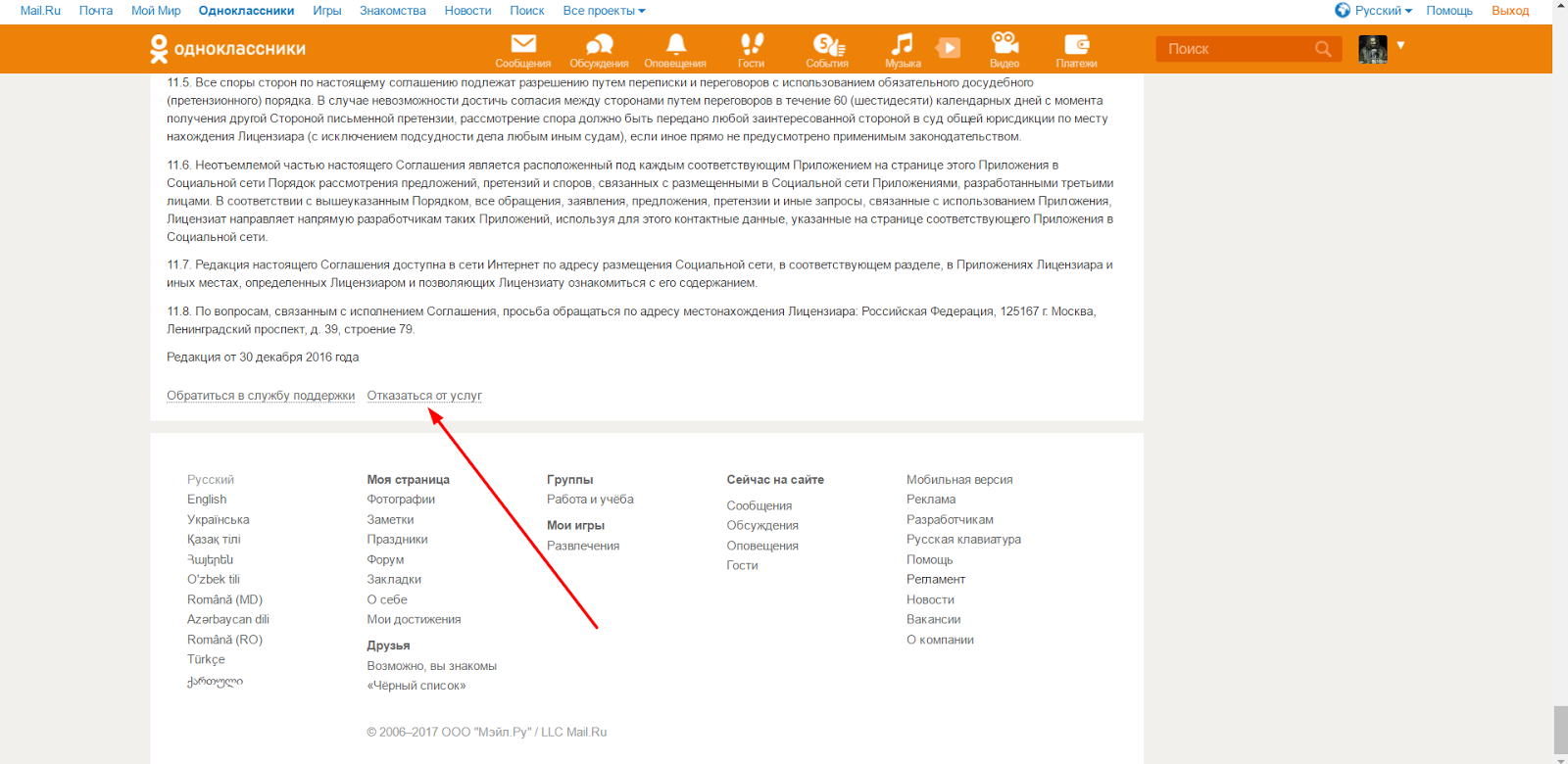Open О компании footer link
Screen dimensions: 1568x764
coord(940,640)
